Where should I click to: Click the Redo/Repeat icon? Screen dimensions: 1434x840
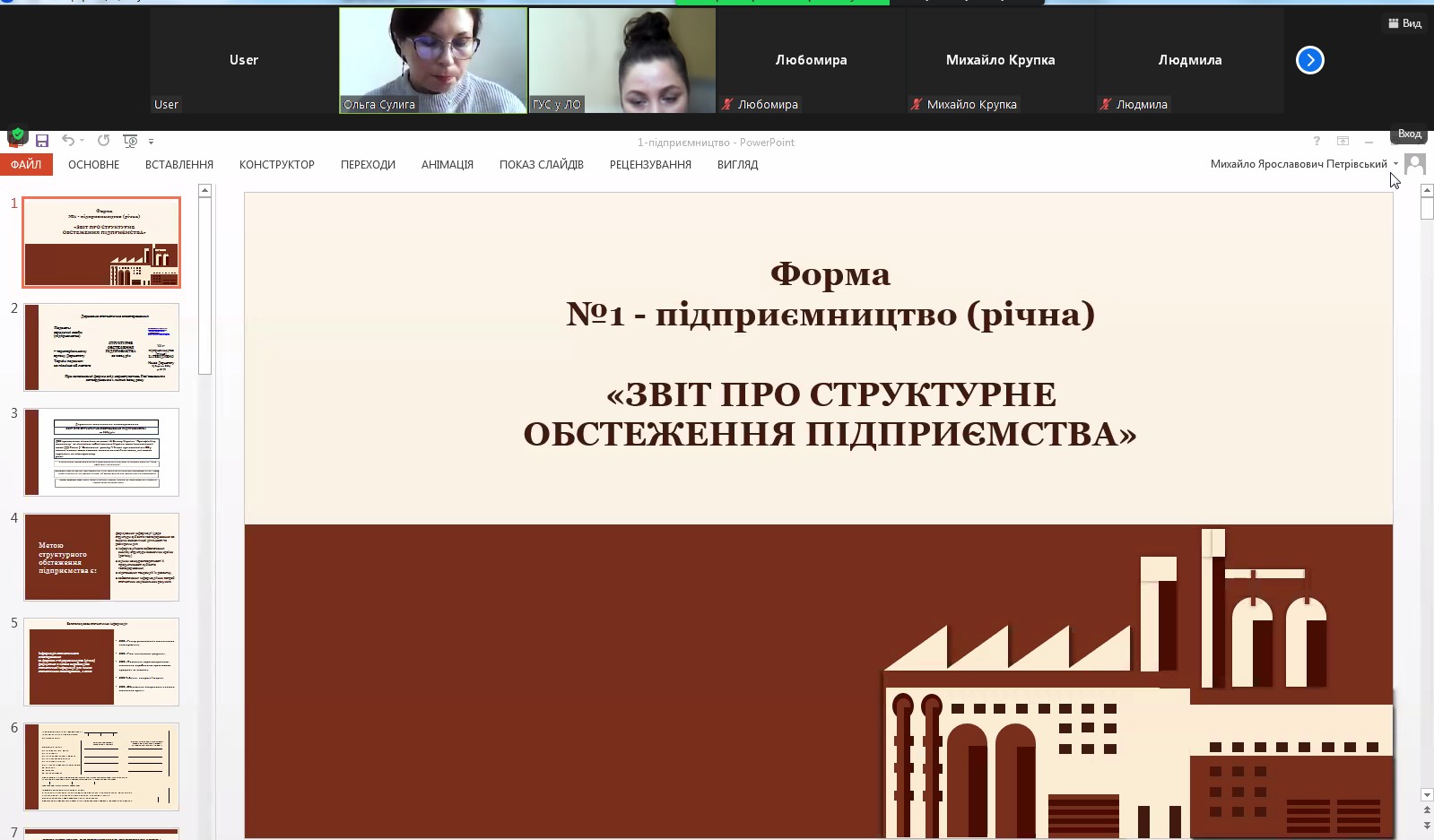pos(103,141)
